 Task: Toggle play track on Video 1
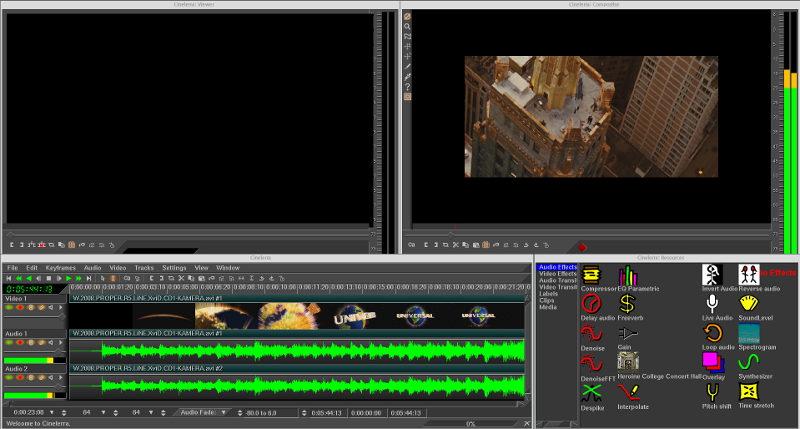(9, 308)
